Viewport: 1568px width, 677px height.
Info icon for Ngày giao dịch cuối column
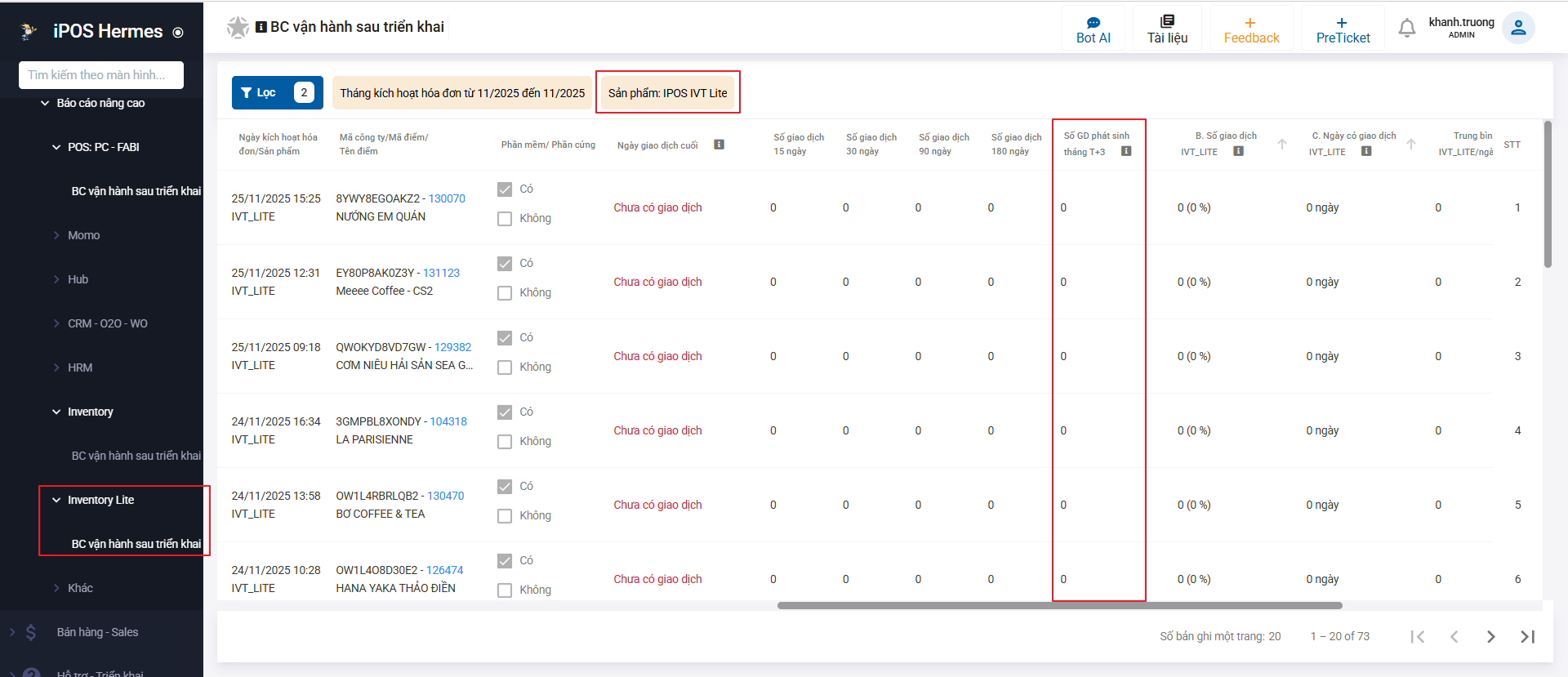[719, 145]
